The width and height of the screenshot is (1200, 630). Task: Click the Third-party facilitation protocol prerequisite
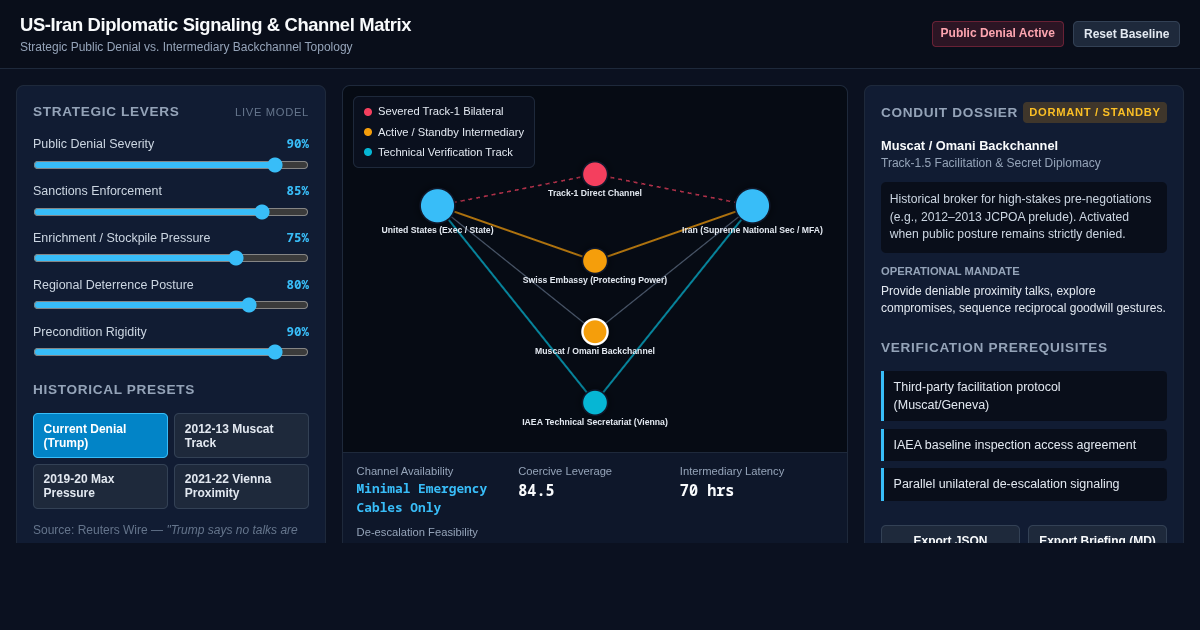(1024, 396)
